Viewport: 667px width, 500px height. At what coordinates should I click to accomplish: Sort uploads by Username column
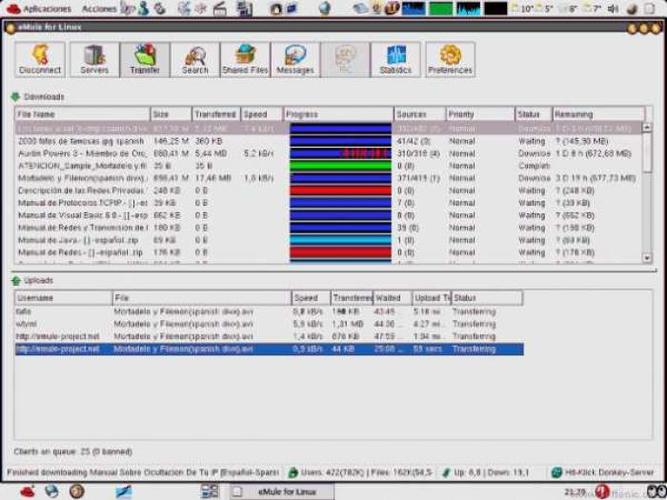click(x=62, y=298)
